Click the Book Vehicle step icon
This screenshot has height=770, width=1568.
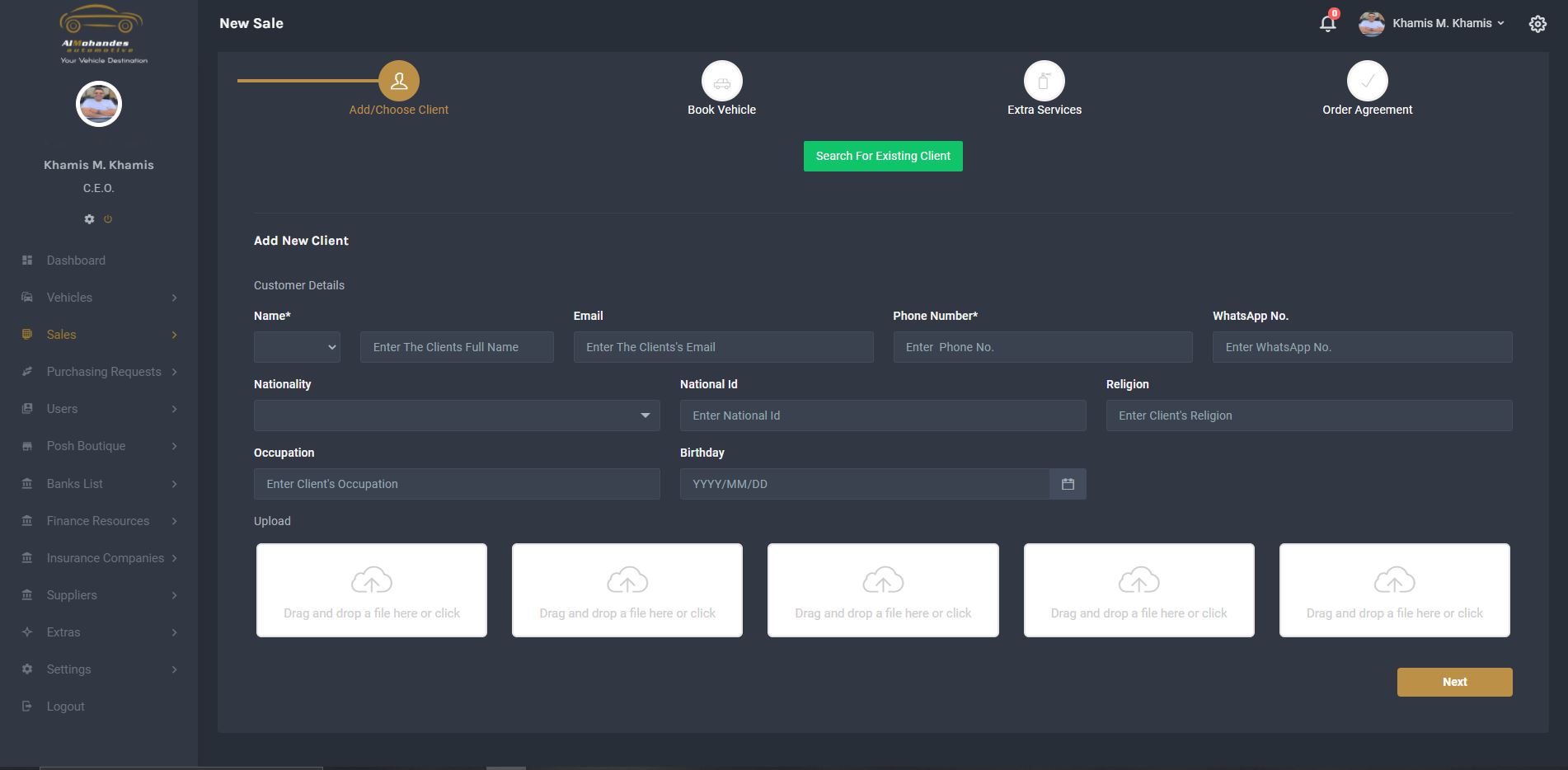722,81
